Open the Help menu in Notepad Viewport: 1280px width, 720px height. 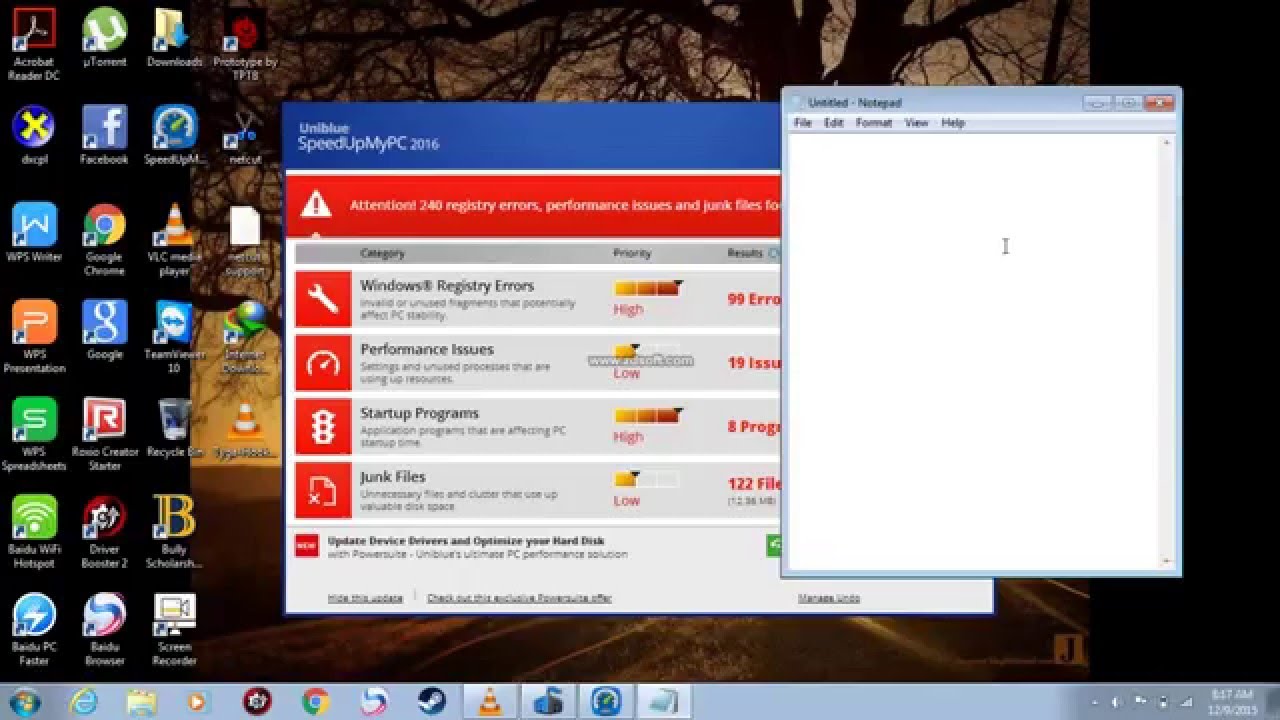pos(953,123)
